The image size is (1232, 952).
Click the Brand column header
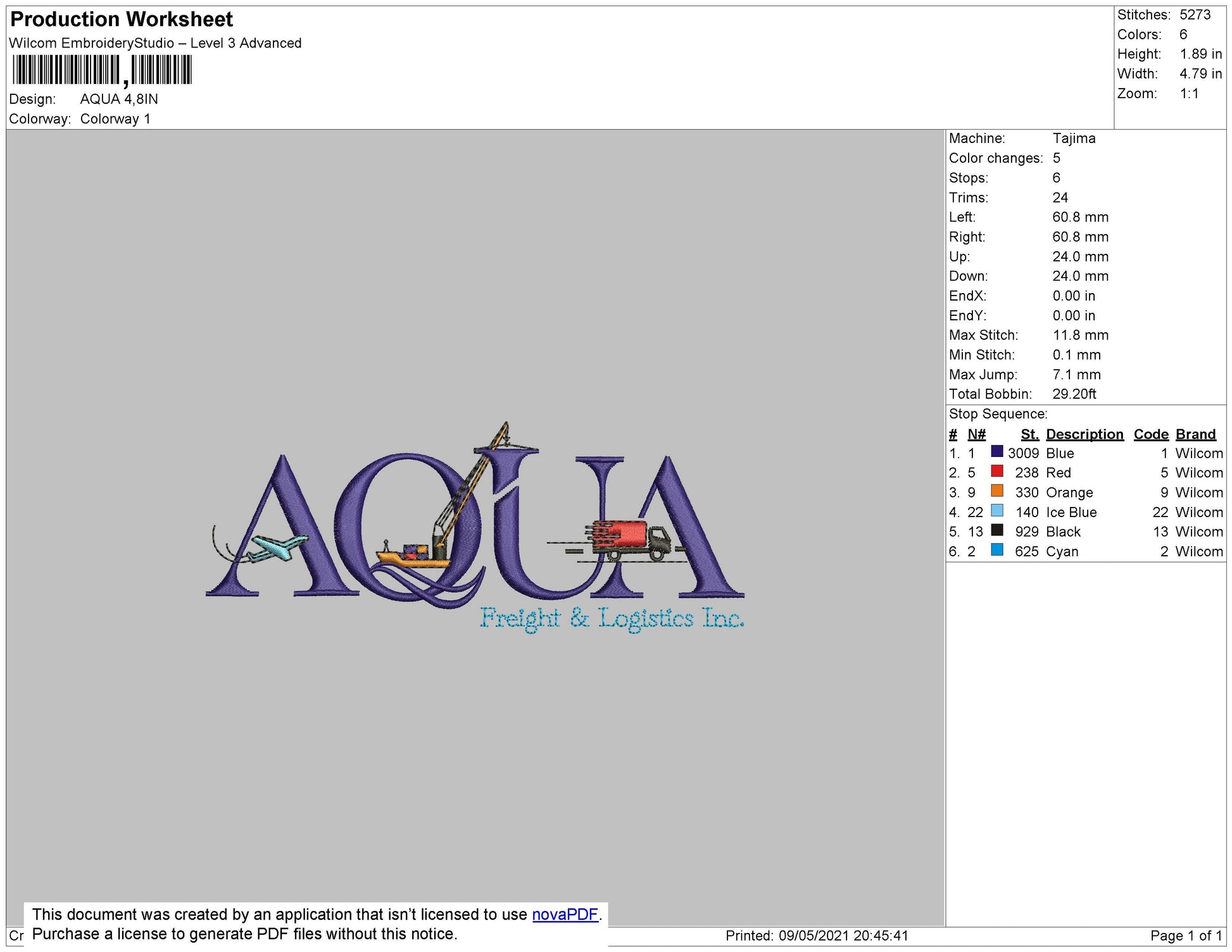(1196, 434)
